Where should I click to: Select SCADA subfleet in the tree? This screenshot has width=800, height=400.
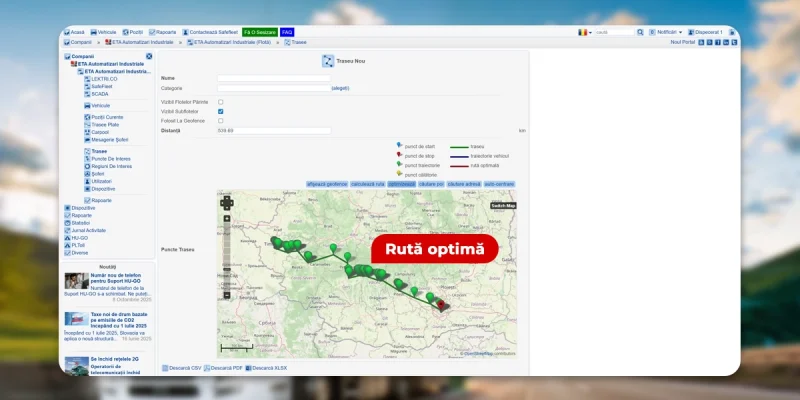(x=96, y=94)
